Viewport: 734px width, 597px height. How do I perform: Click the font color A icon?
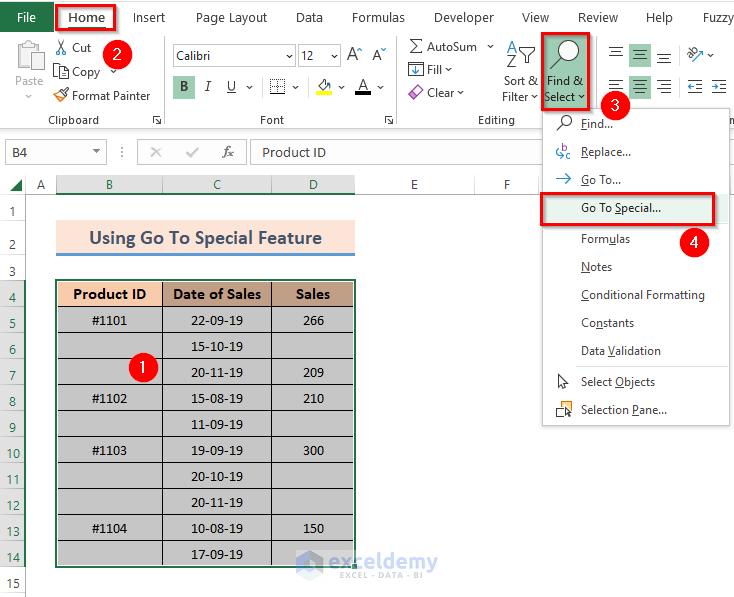pos(363,87)
